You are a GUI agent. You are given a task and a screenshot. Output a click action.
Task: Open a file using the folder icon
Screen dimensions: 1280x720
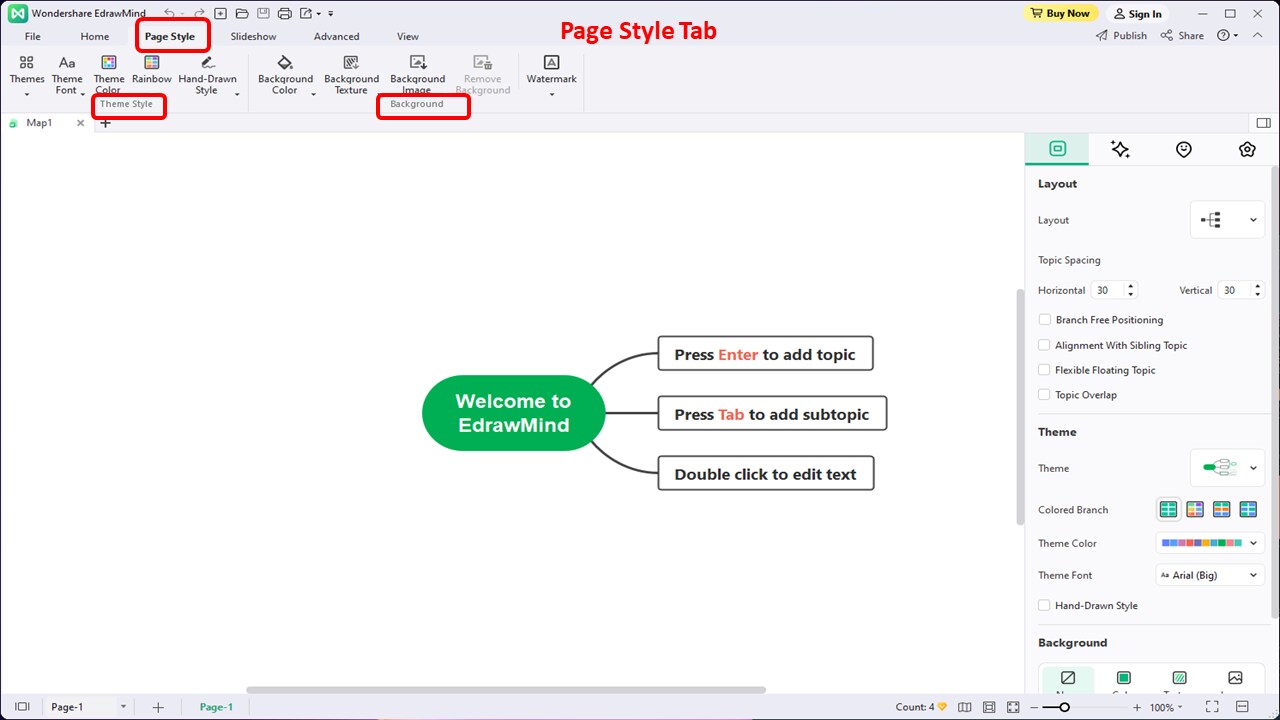(x=241, y=14)
